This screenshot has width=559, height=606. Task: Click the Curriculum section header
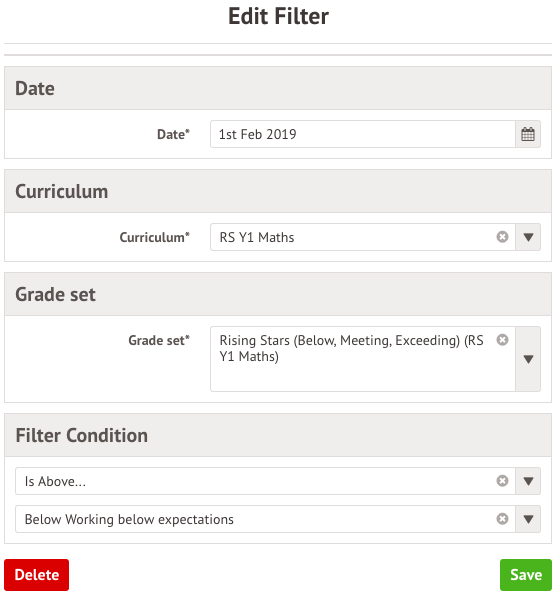pos(278,191)
